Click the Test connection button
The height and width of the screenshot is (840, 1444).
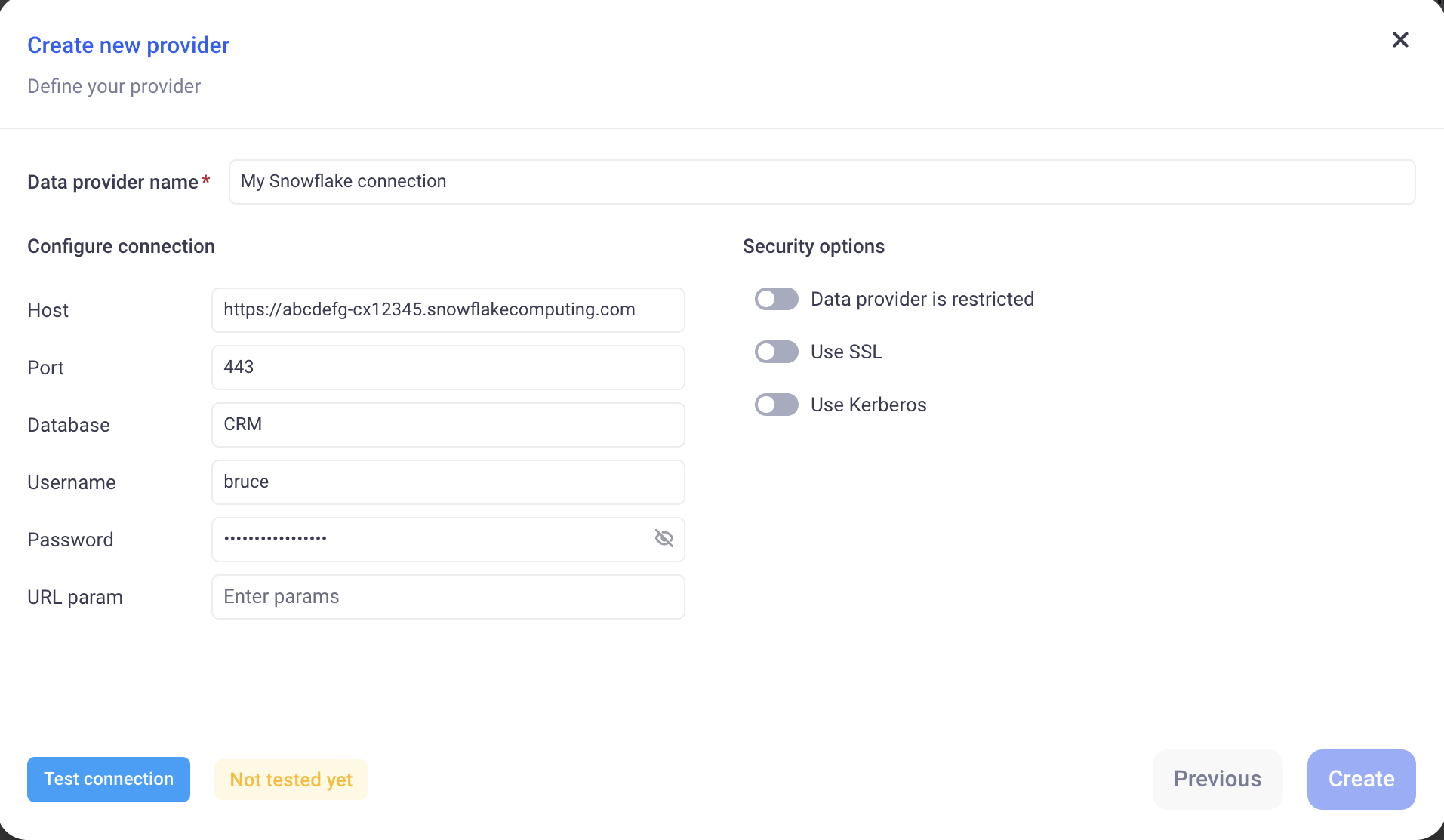point(109,780)
